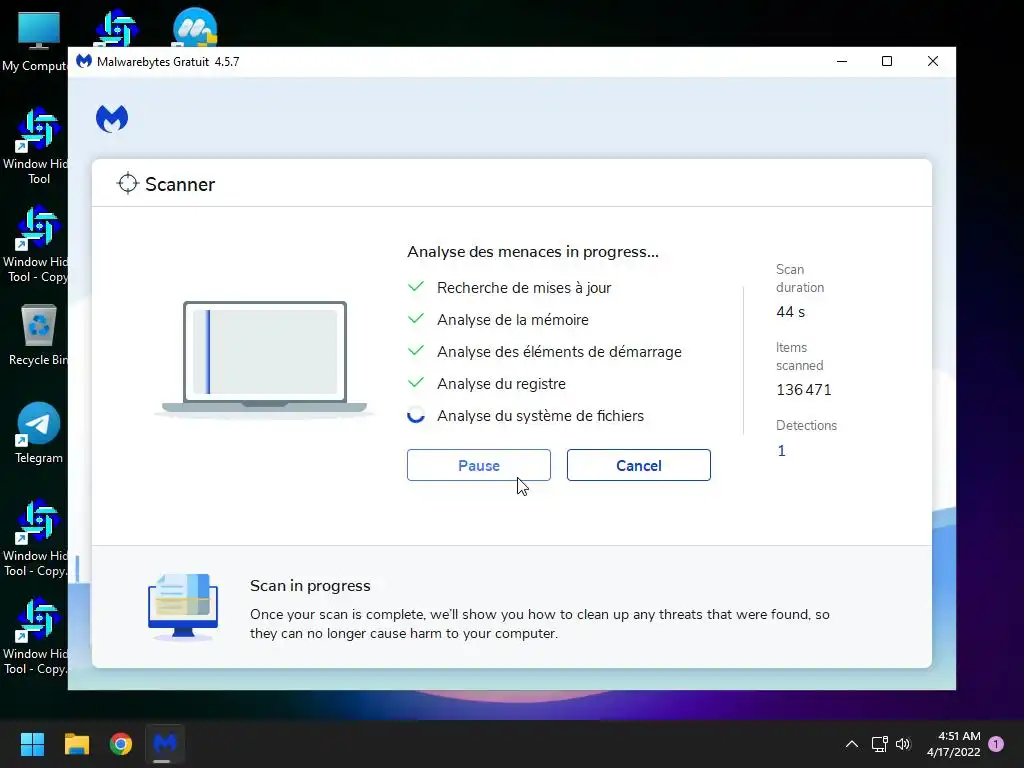Select the Window Hide Tool desktop shortcut
This screenshot has height=768, width=1024.
[x=35, y=146]
